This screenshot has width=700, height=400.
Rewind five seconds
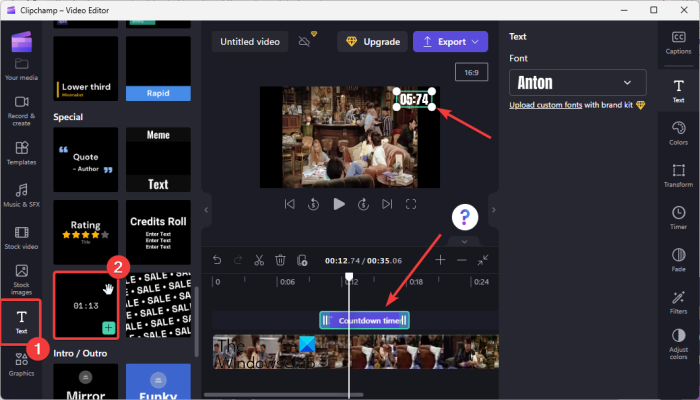tap(313, 204)
